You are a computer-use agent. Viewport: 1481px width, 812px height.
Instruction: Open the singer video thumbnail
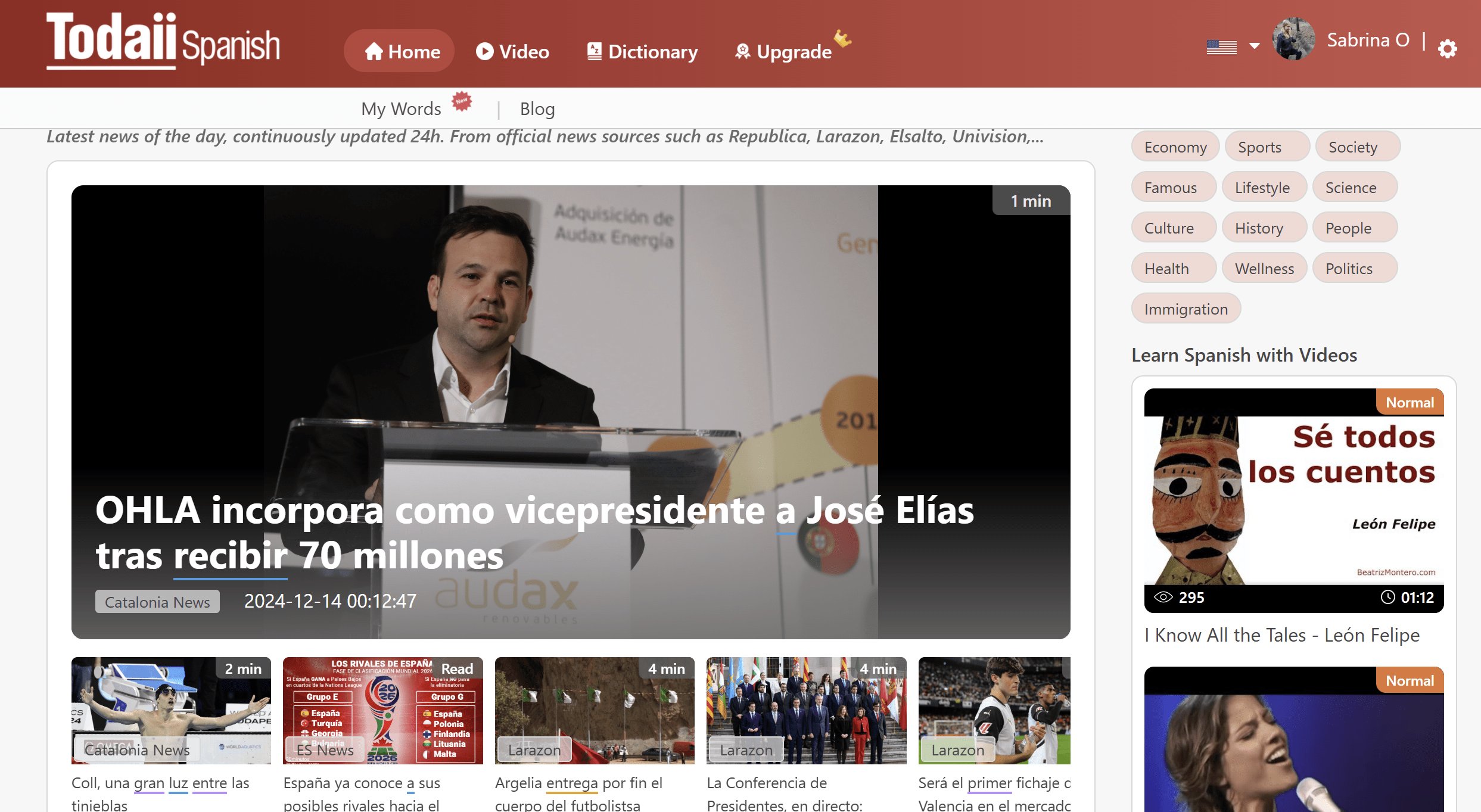click(1294, 739)
